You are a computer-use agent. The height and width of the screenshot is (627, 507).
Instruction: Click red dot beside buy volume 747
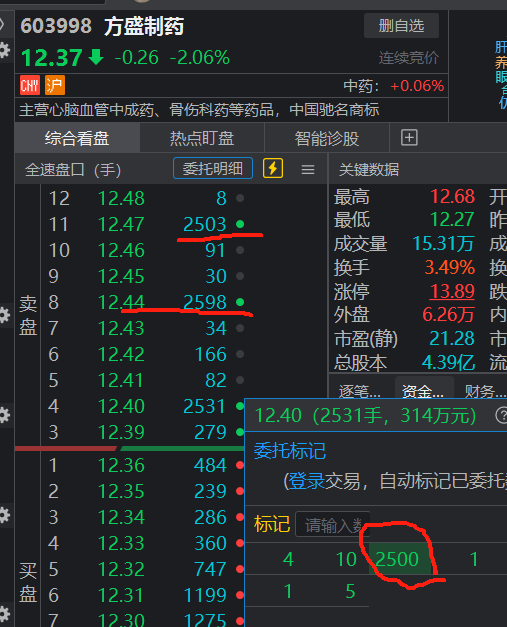[240, 569]
